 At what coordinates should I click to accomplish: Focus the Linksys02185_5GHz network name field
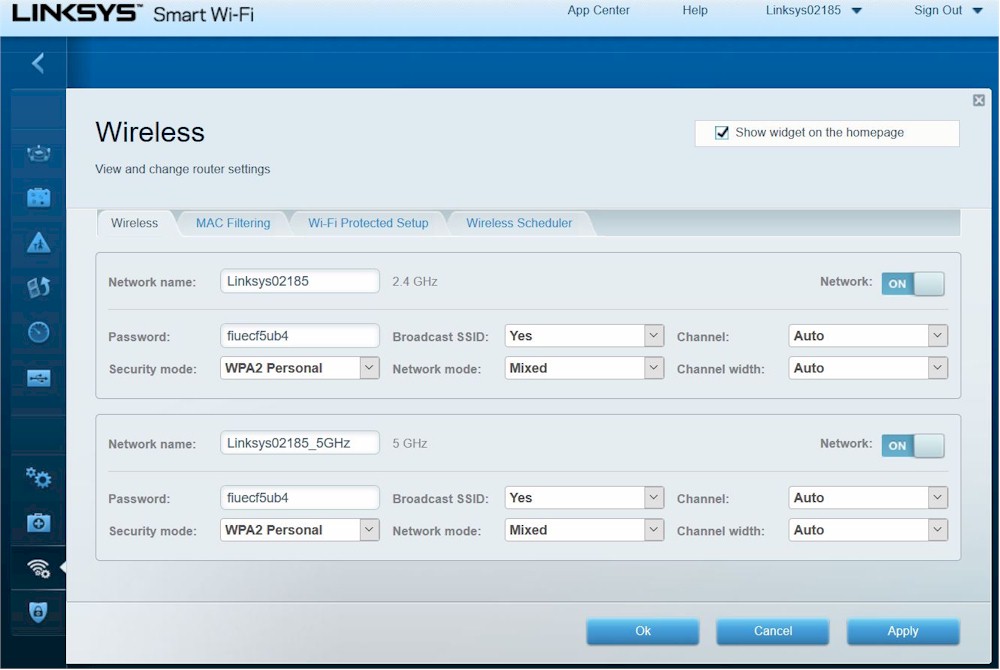(x=300, y=443)
